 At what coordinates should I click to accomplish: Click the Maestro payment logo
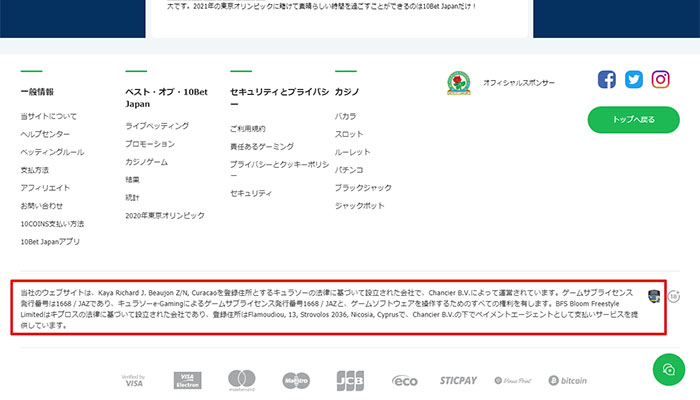pyautogui.click(x=296, y=381)
